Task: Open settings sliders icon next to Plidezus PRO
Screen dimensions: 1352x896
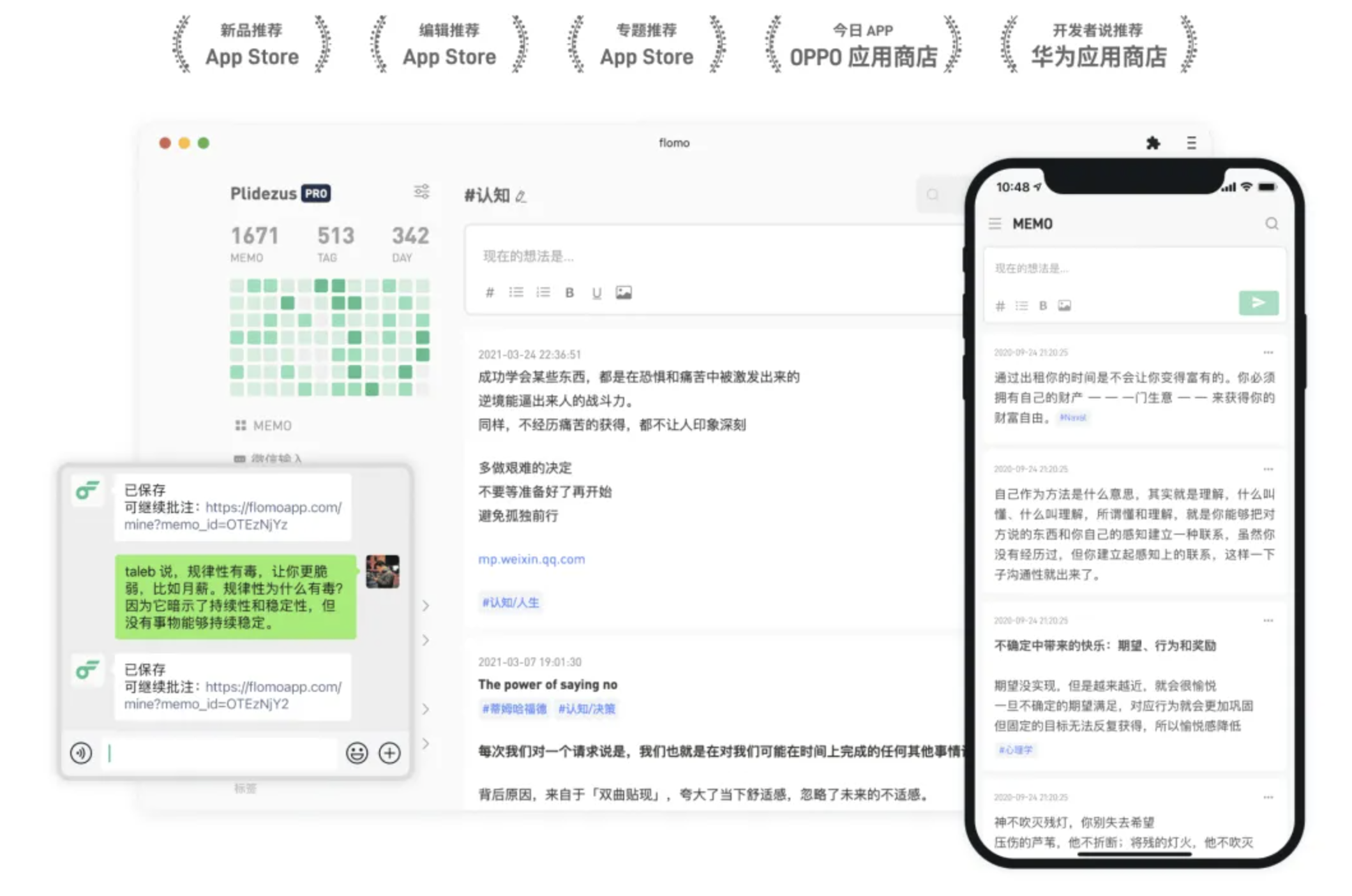Action: (x=421, y=191)
